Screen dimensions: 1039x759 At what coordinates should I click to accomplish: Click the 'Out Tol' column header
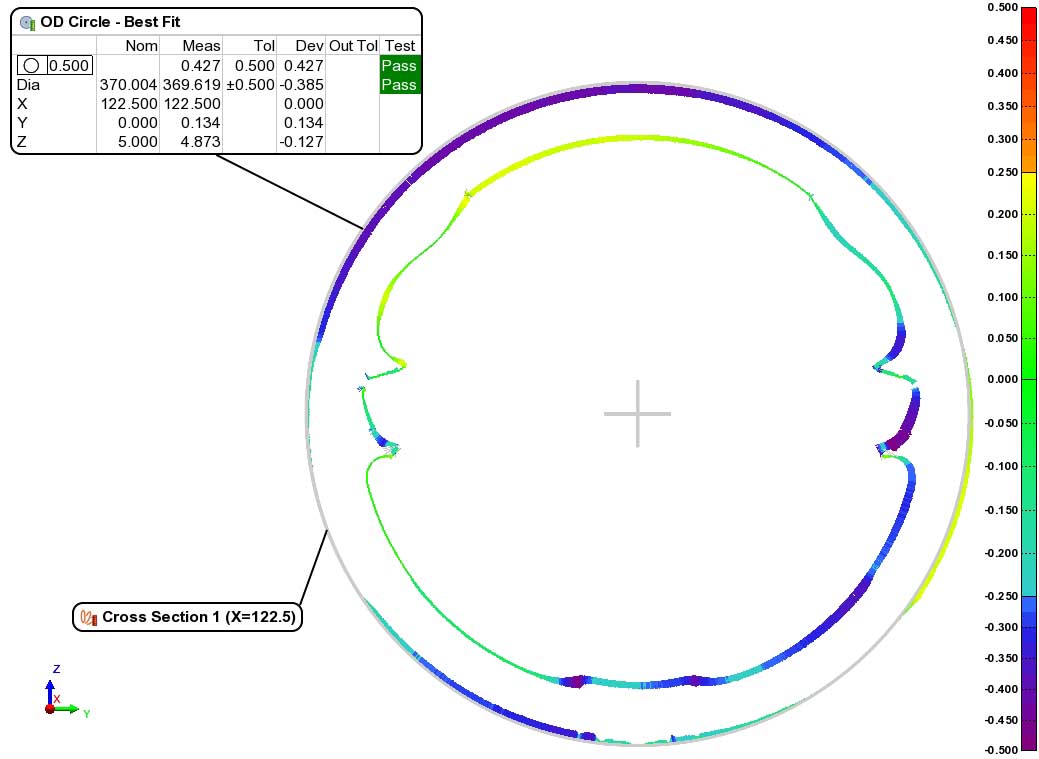point(353,46)
